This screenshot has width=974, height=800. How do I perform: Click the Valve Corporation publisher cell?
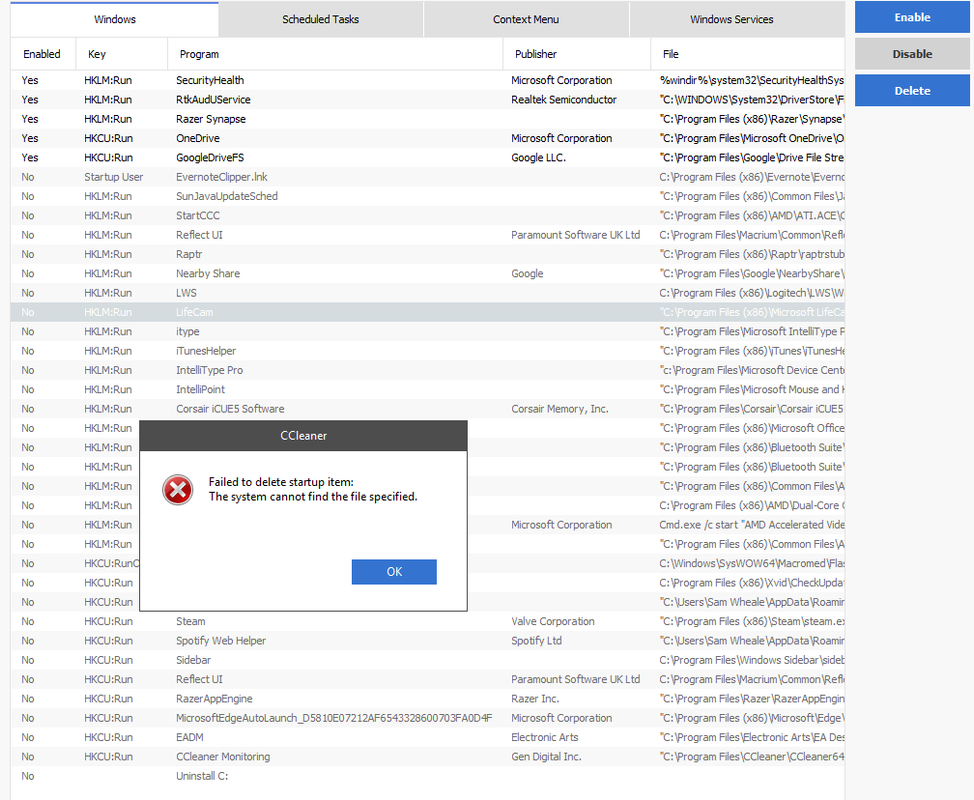point(553,621)
